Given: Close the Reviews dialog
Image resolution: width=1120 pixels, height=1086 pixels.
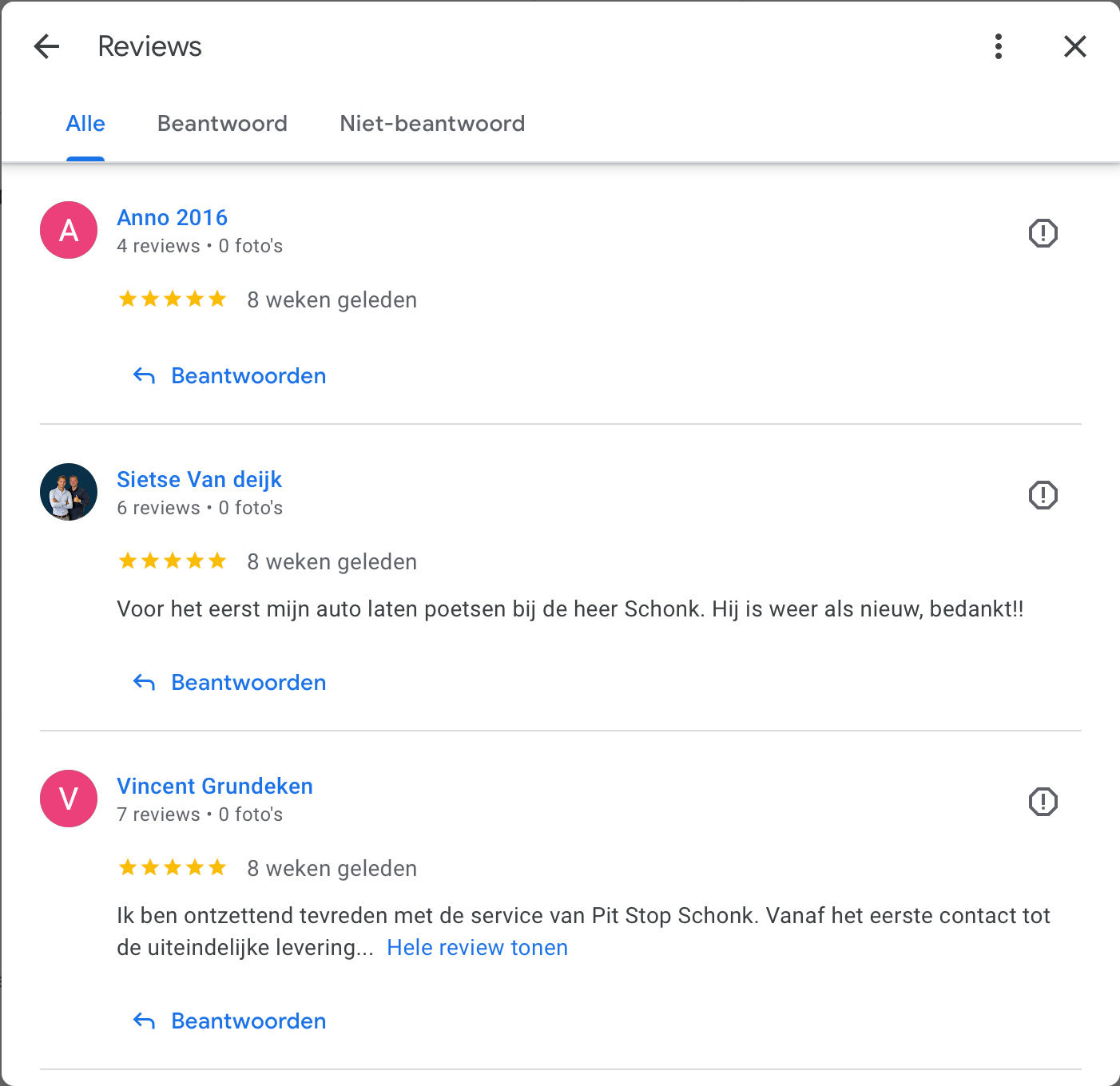Looking at the screenshot, I should coord(1075,46).
